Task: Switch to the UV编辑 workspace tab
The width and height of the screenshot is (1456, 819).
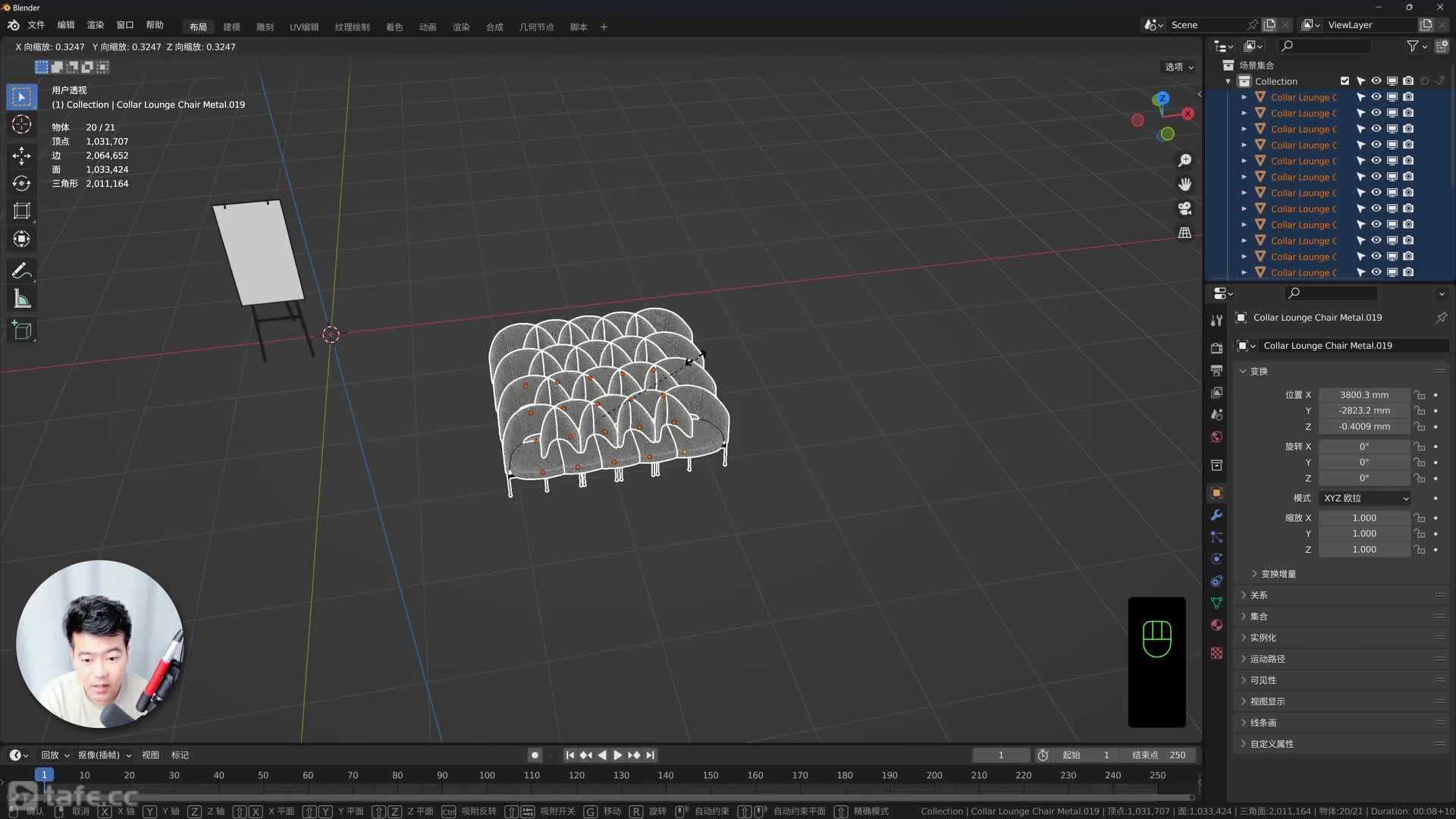Action: (x=303, y=27)
